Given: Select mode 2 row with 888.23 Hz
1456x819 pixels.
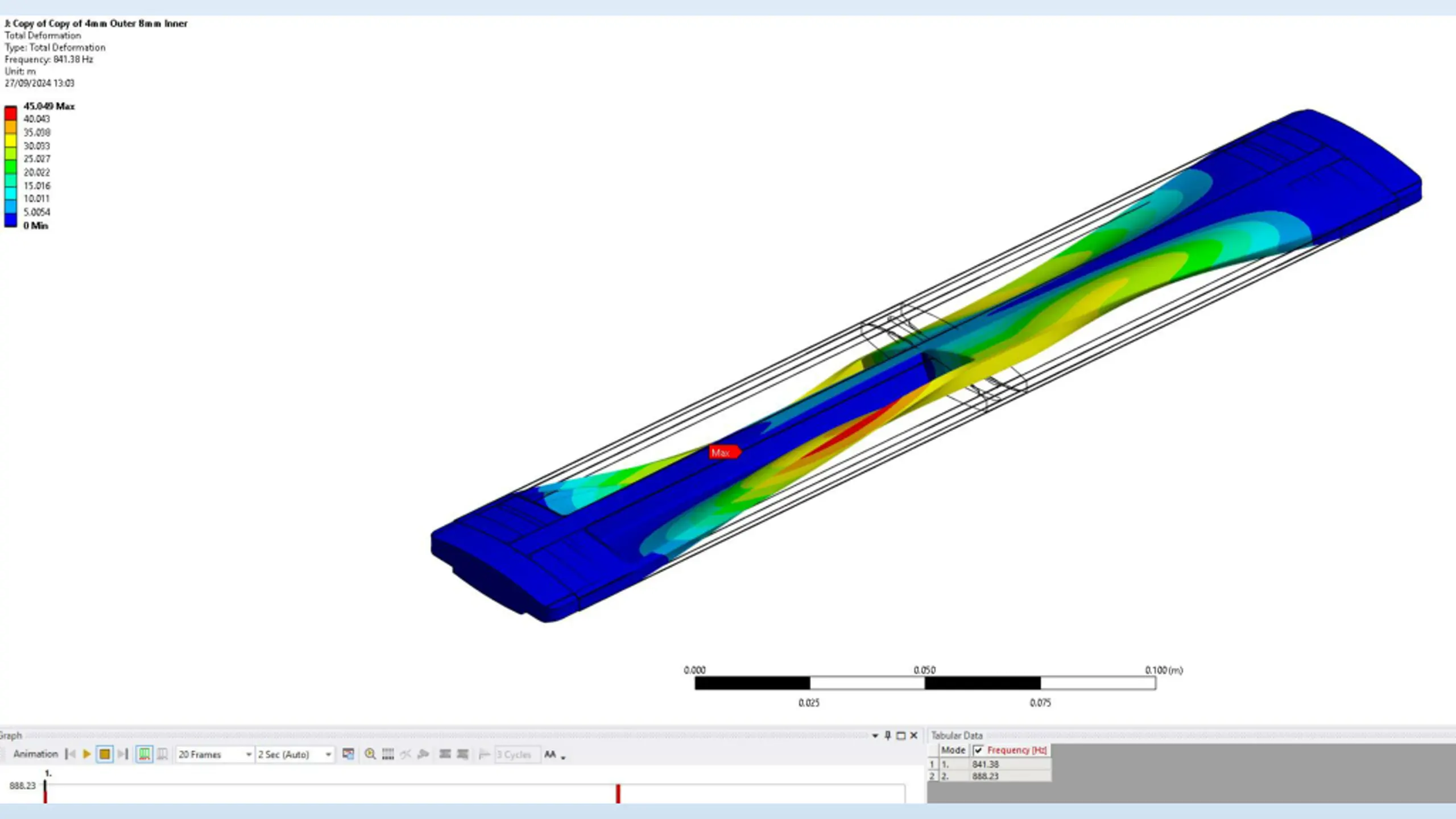Looking at the screenshot, I should (x=985, y=776).
